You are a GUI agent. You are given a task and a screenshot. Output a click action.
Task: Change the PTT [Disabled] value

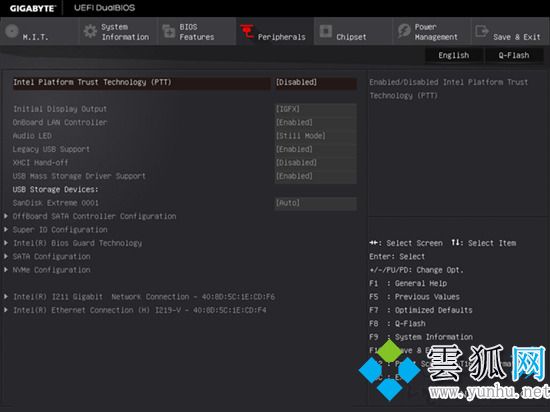tap(316, 83)
